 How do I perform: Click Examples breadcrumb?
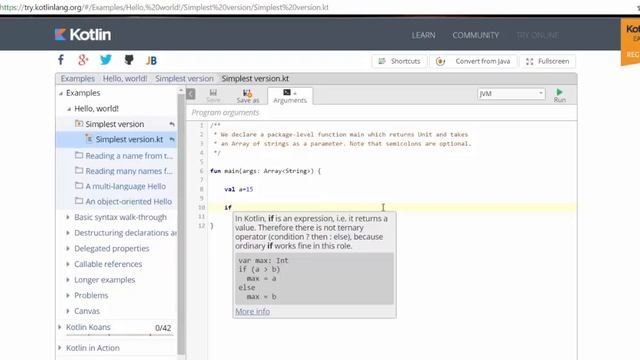pyautogui.click(x=78, y=78)
